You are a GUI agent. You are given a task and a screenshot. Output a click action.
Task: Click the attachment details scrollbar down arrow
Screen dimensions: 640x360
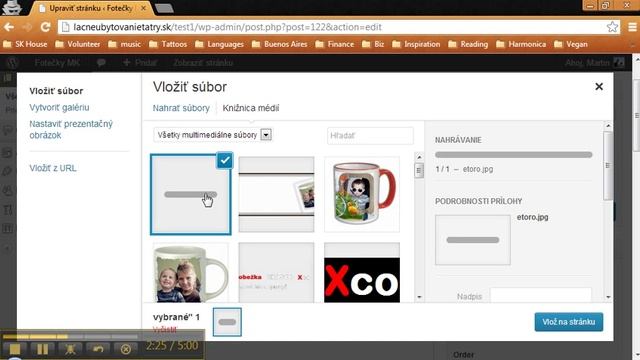pos(608,298)
